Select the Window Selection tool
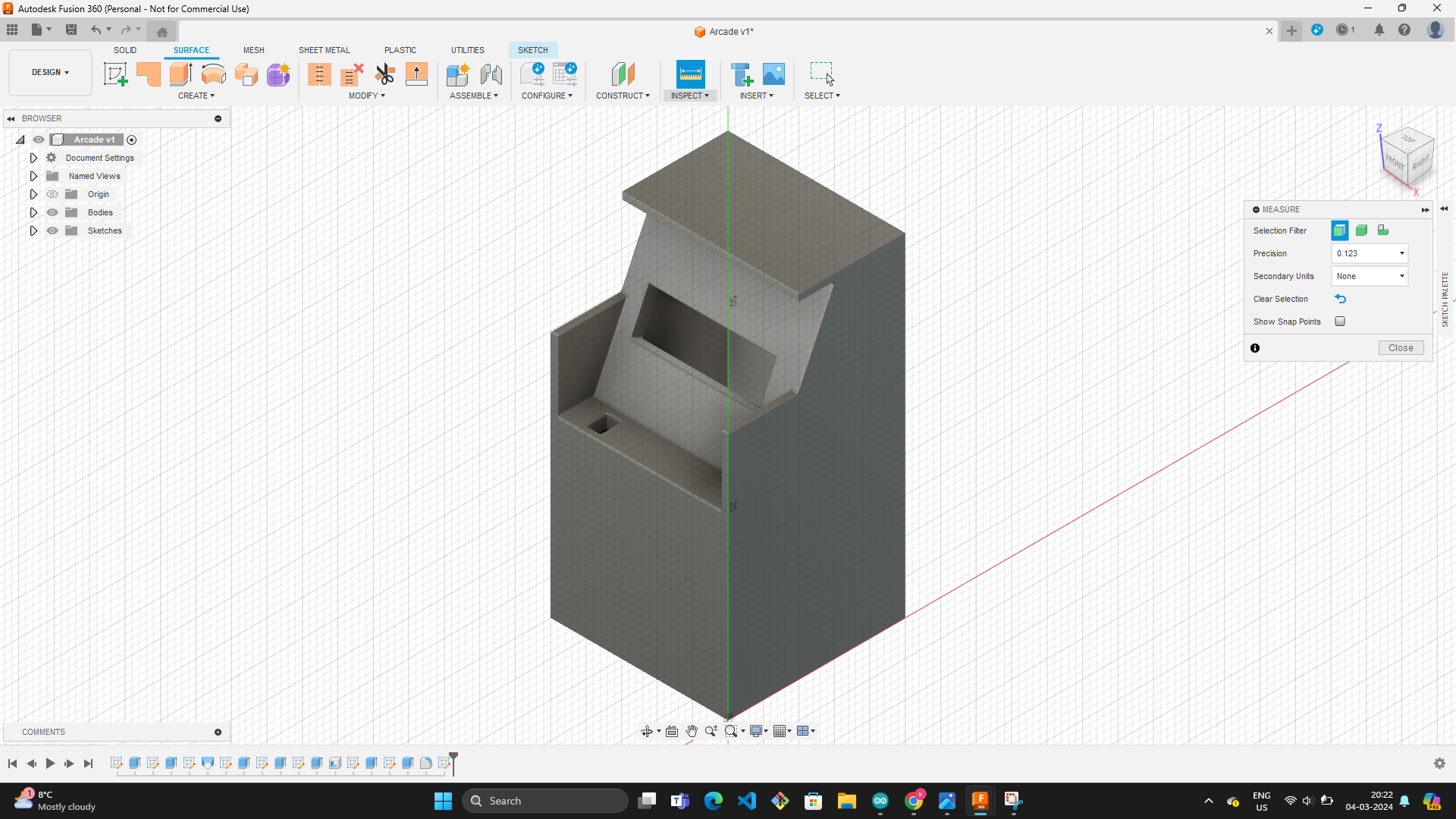This screenshot has height=819, width=1456. pos(821,74)
